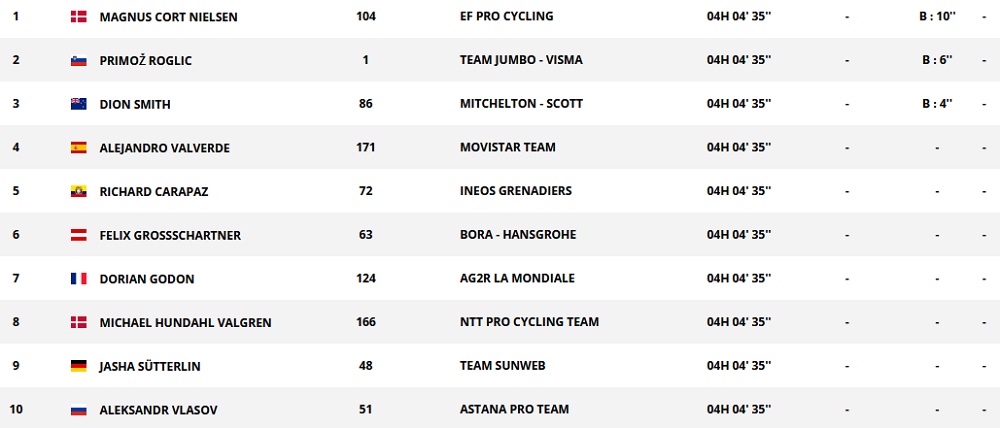Open the EF Pro Cycling team page
Screen dimensions: 1000x428
[x=506, y=17]
